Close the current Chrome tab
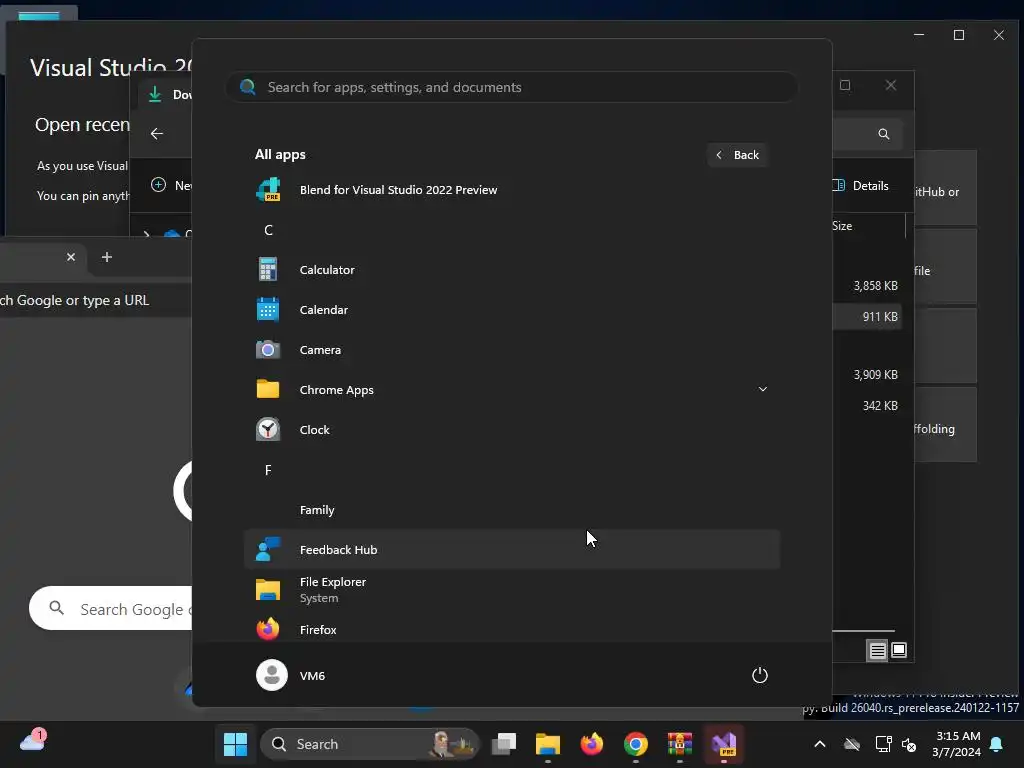The height and width of the screenshot is (768, 1024). pyautogui.click(x=71, y=257)
